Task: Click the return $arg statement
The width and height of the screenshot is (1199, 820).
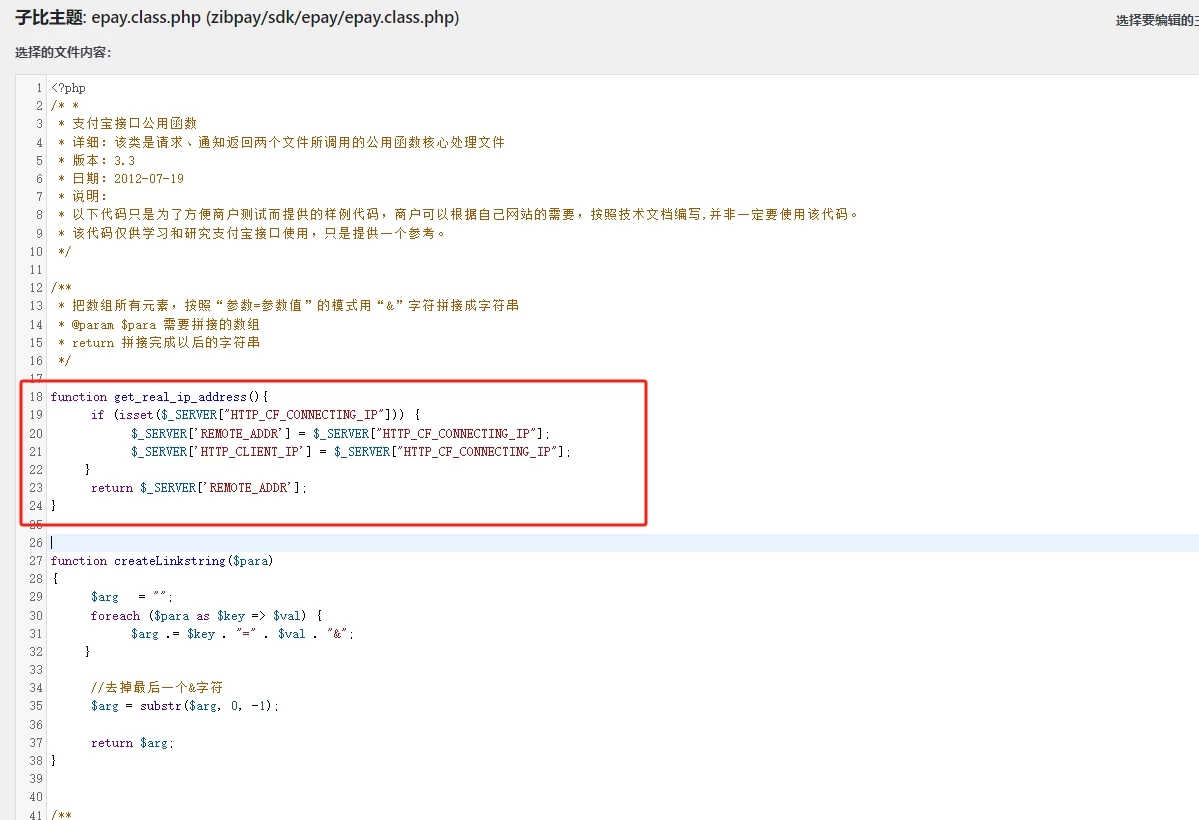Action: point(132,743)
